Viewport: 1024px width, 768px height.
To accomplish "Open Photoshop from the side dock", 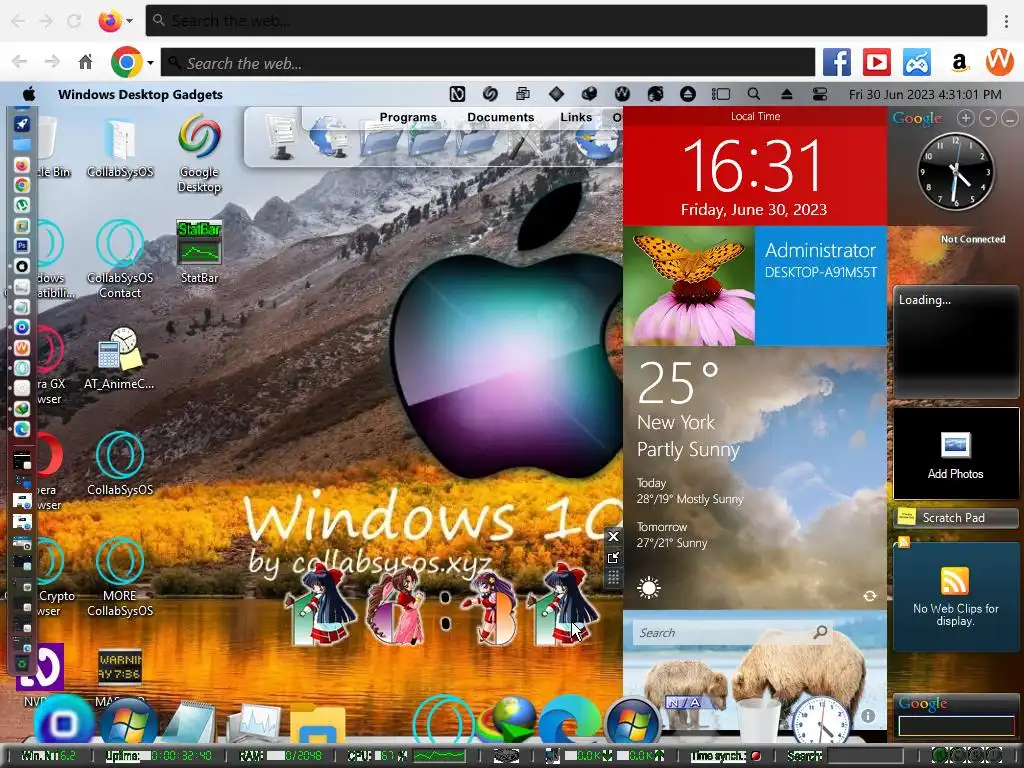I will (22, 246).
